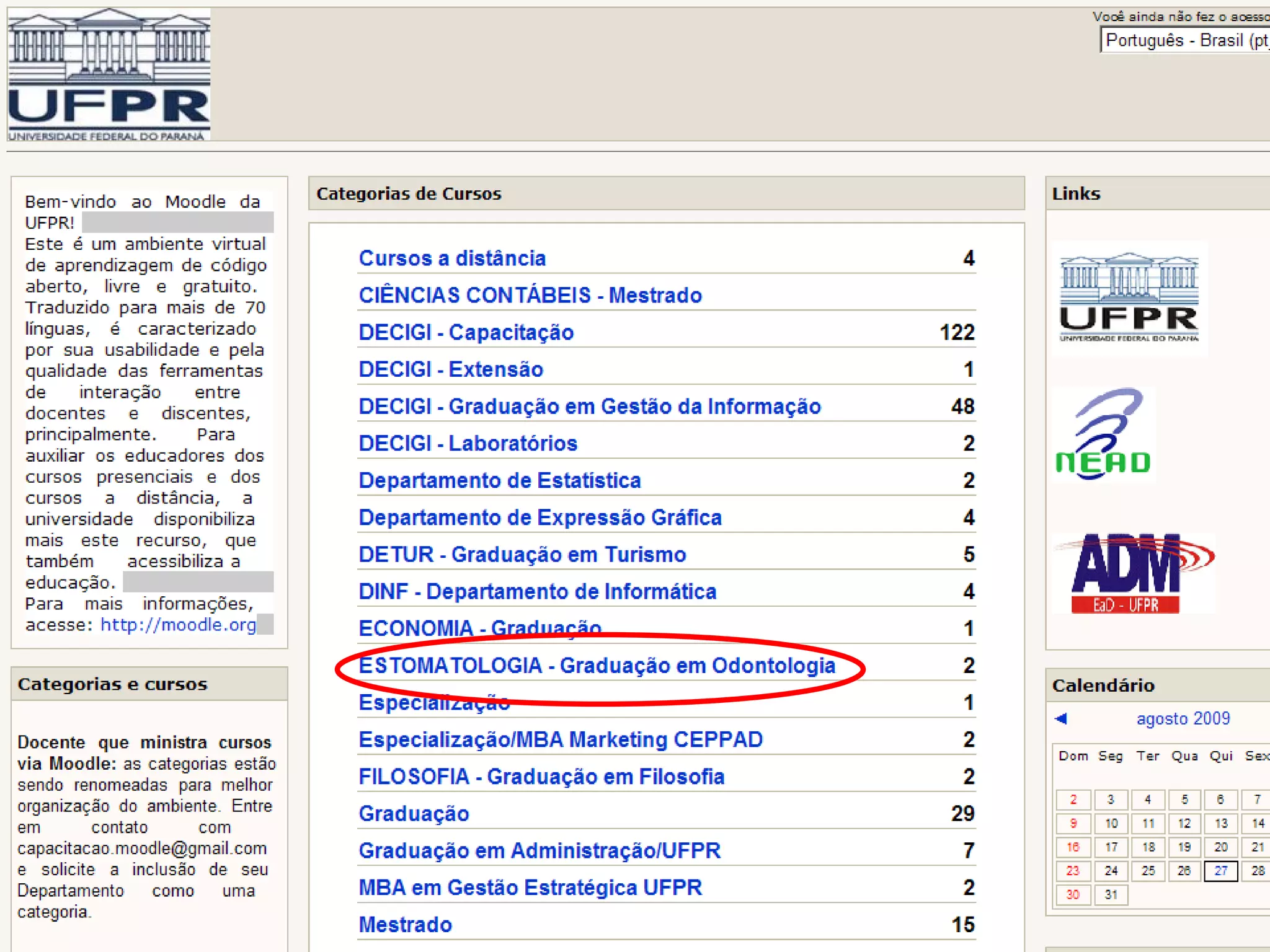
Task: Open FILOSOFIA - Graduação em Filosofia category
Action: (541, 777)
